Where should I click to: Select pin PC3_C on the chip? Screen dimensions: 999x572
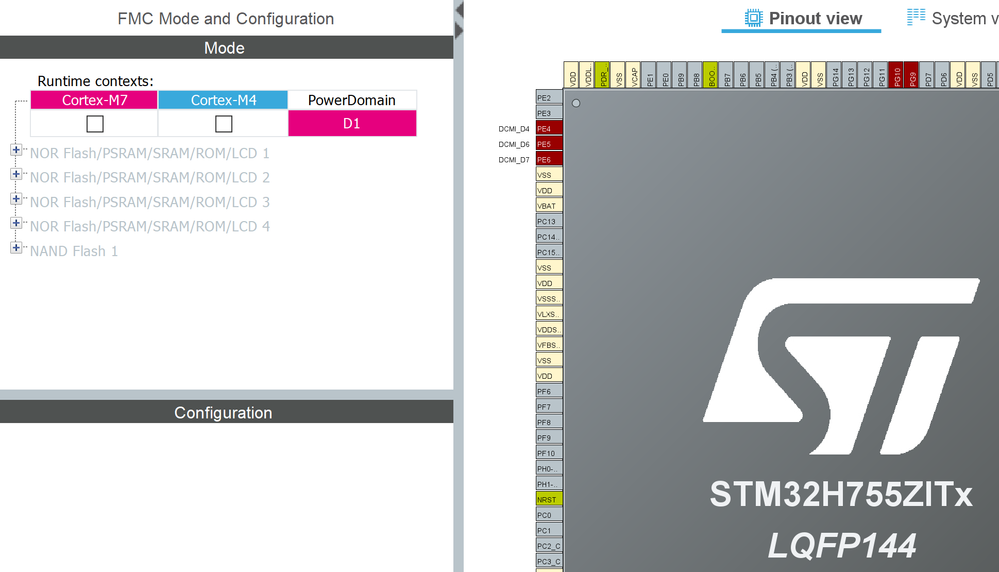point(549,561)
